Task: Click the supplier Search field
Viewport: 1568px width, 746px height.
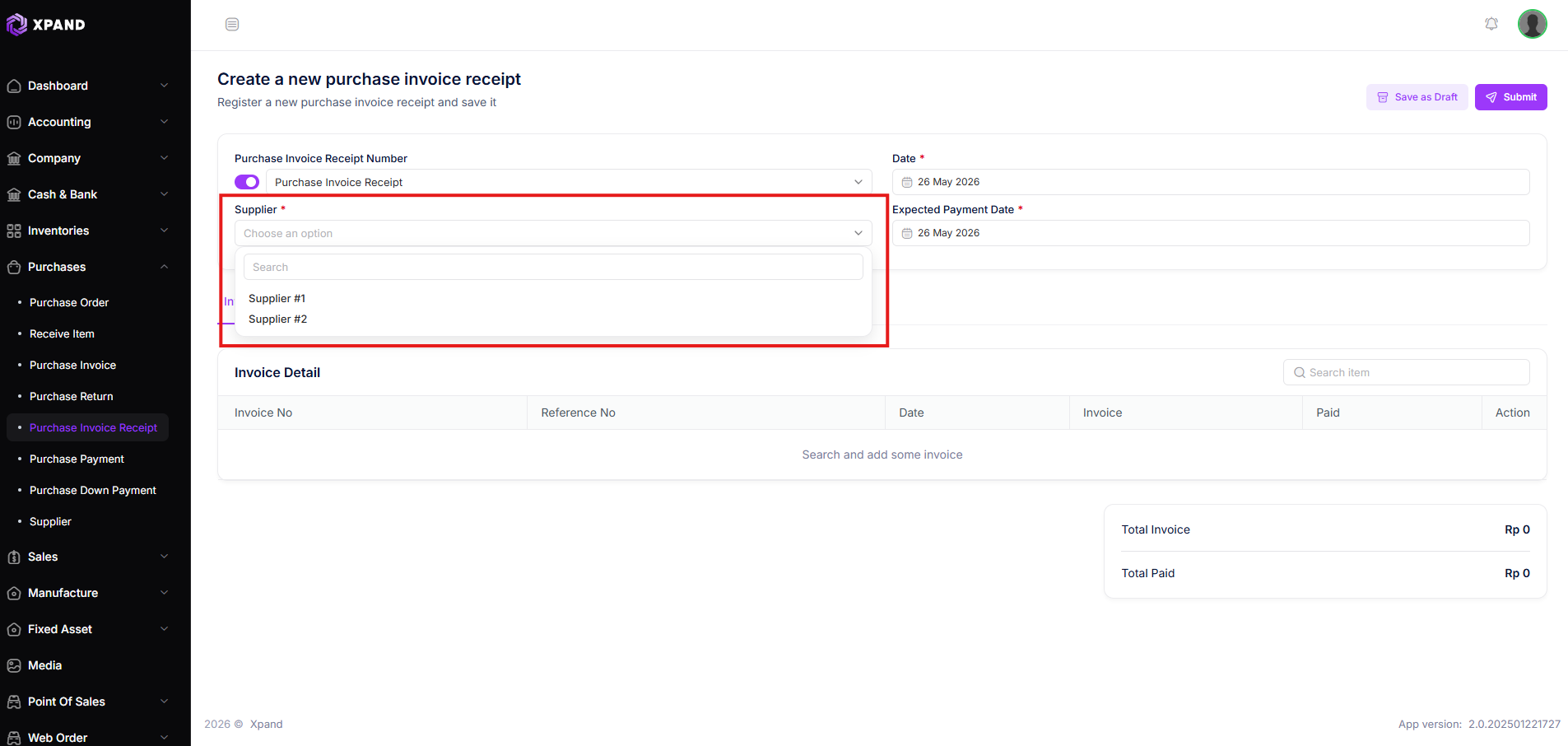Action: 553,267
